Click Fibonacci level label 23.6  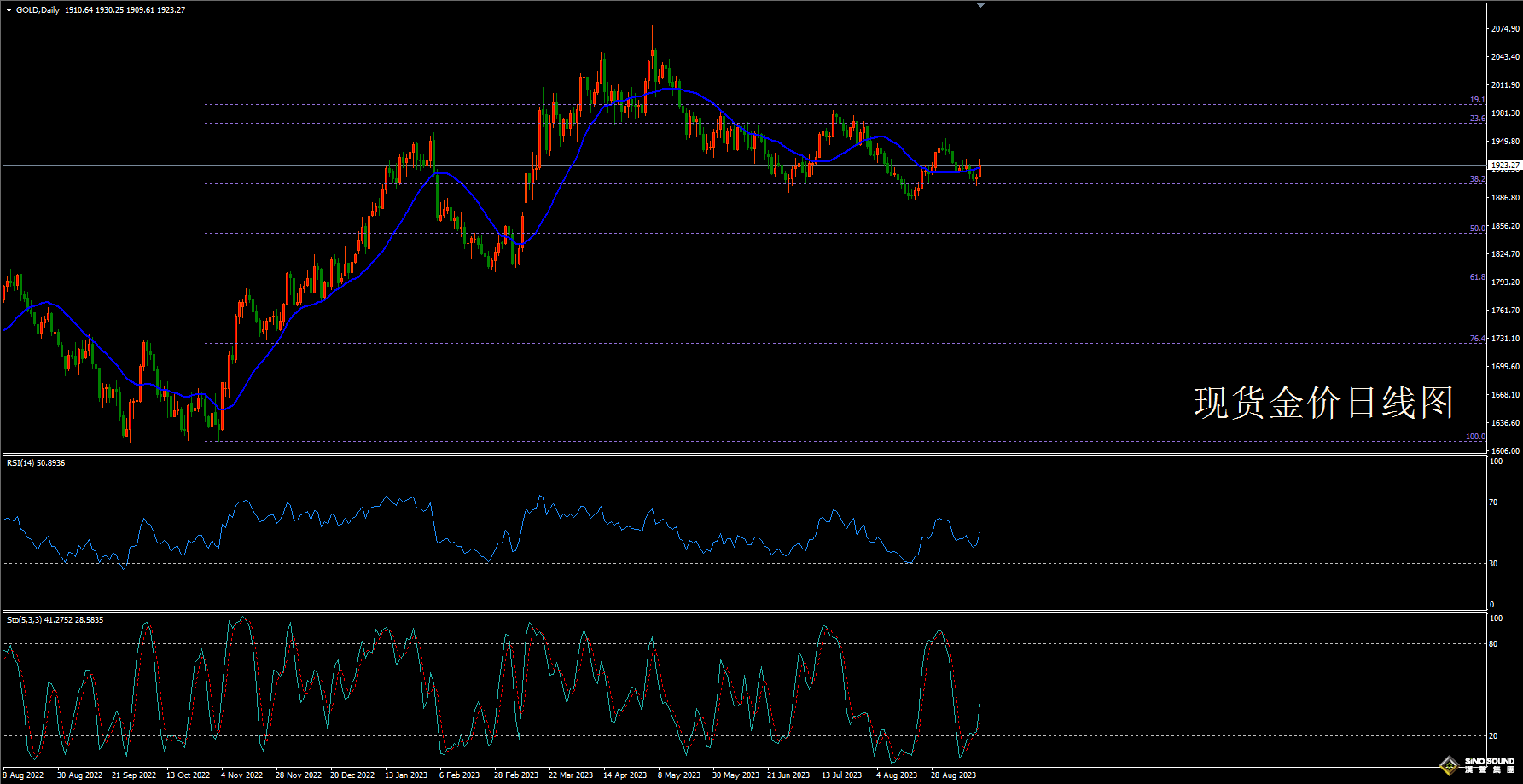[1477, 119]
